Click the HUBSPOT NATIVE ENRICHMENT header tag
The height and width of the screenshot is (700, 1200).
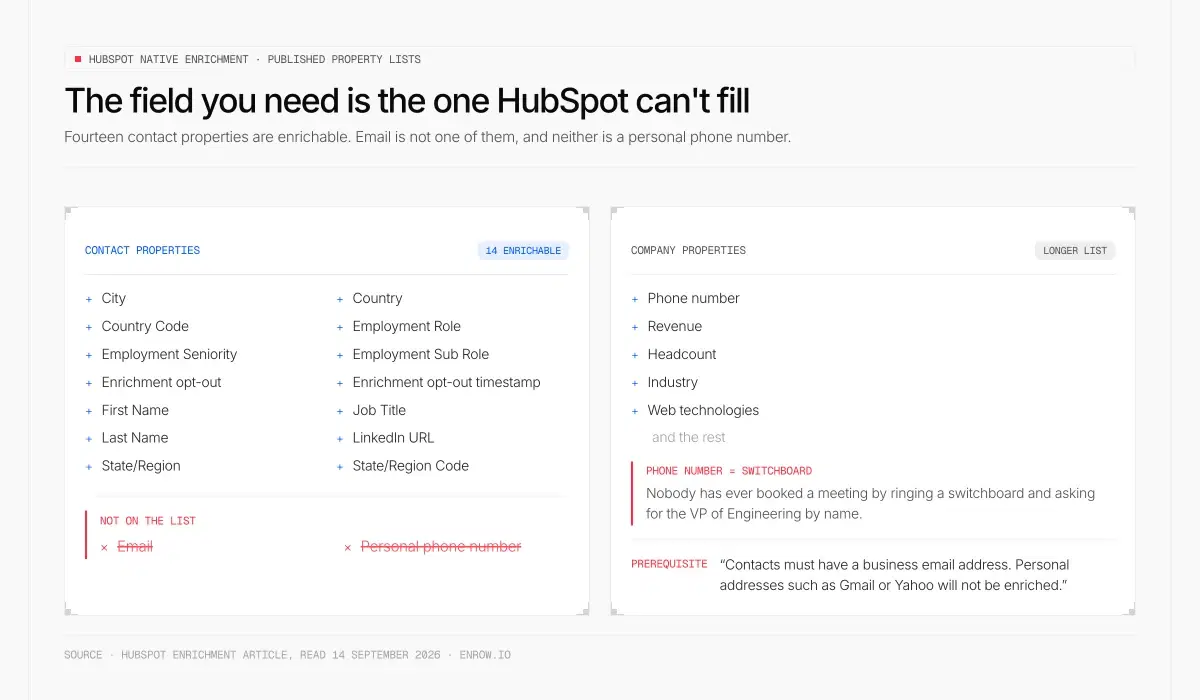pyautogui.click(x=255, y=60)
